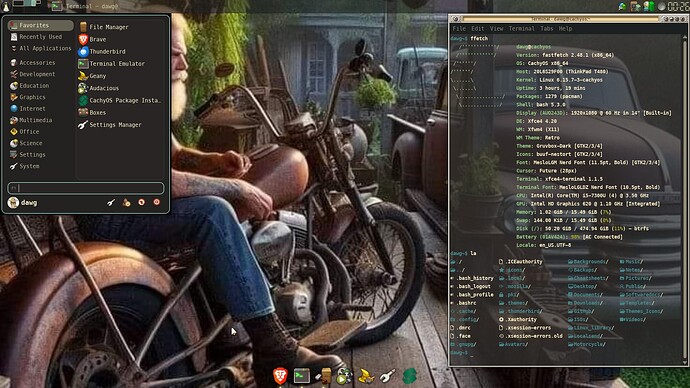
Task: Browse the Science category
Action: click(41, 143)
